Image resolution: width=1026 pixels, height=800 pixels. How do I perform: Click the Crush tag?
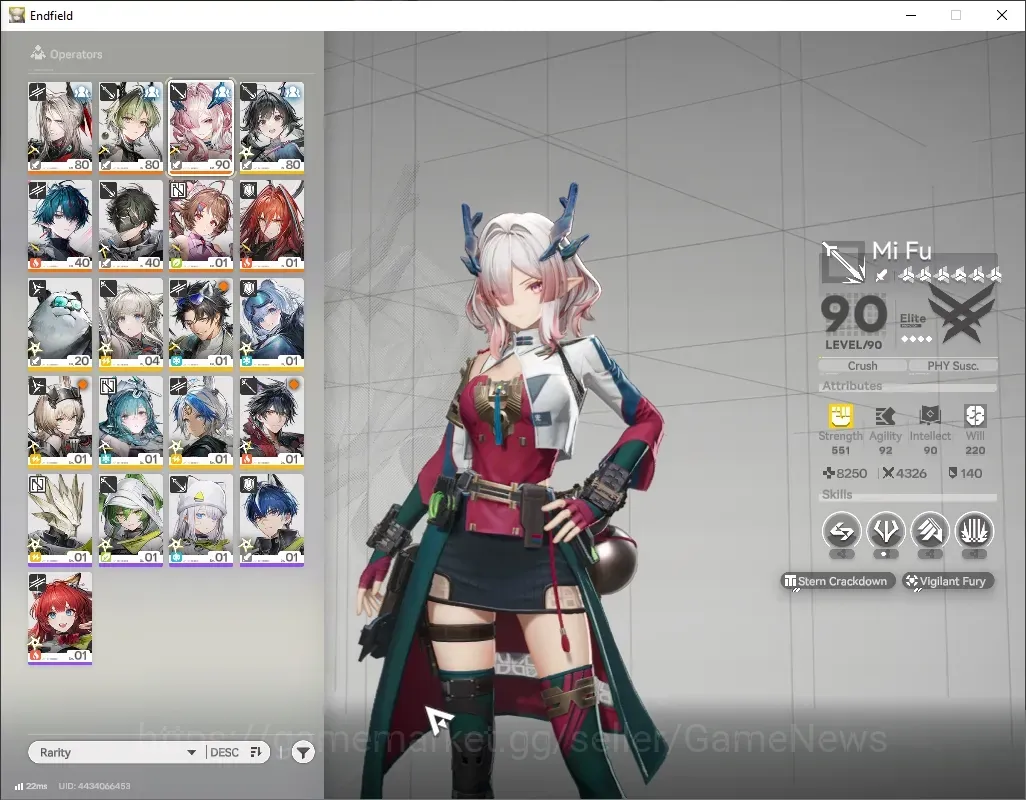point(862,366)
